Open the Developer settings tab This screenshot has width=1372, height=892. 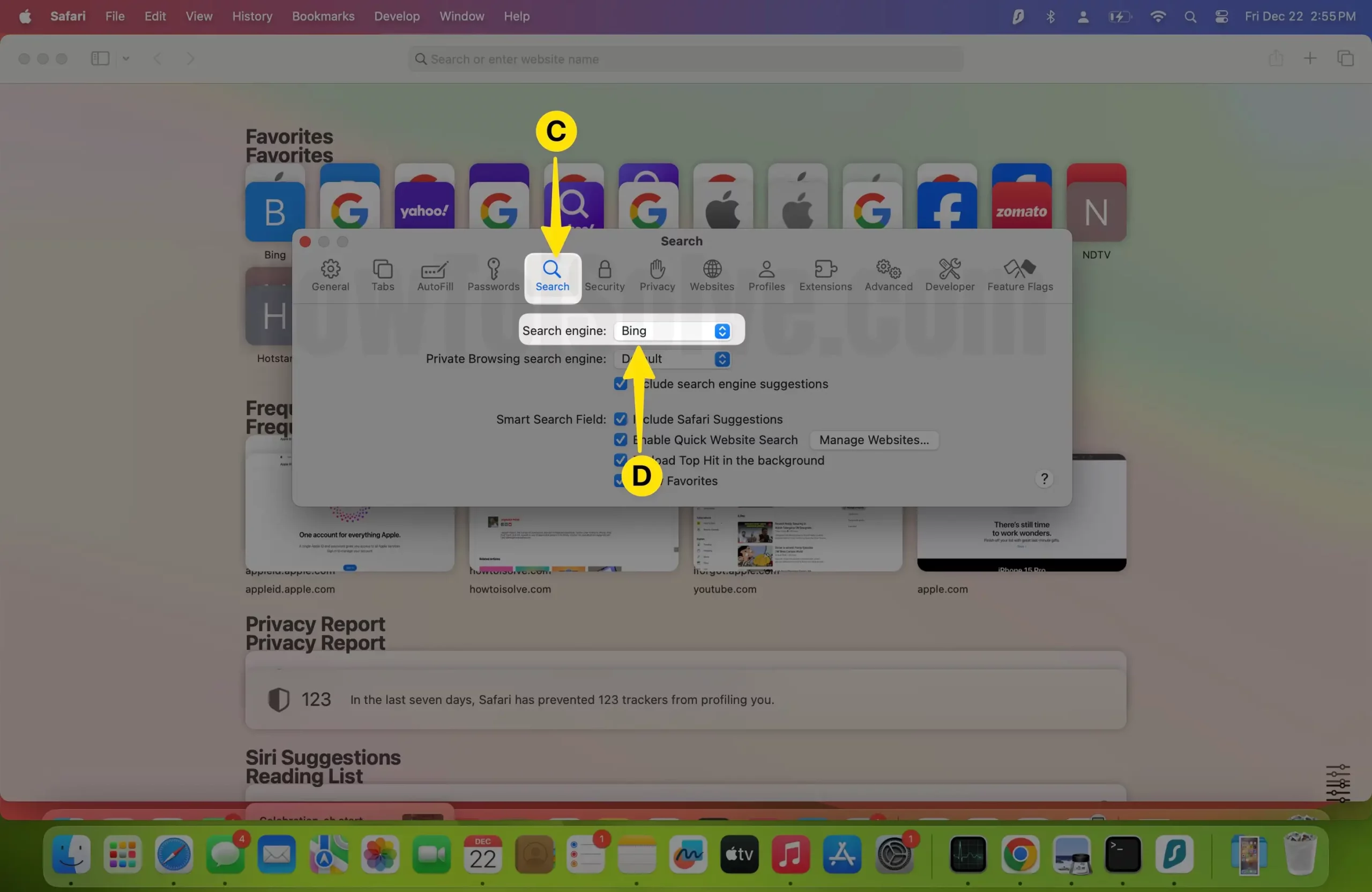(x=950, y=276)
